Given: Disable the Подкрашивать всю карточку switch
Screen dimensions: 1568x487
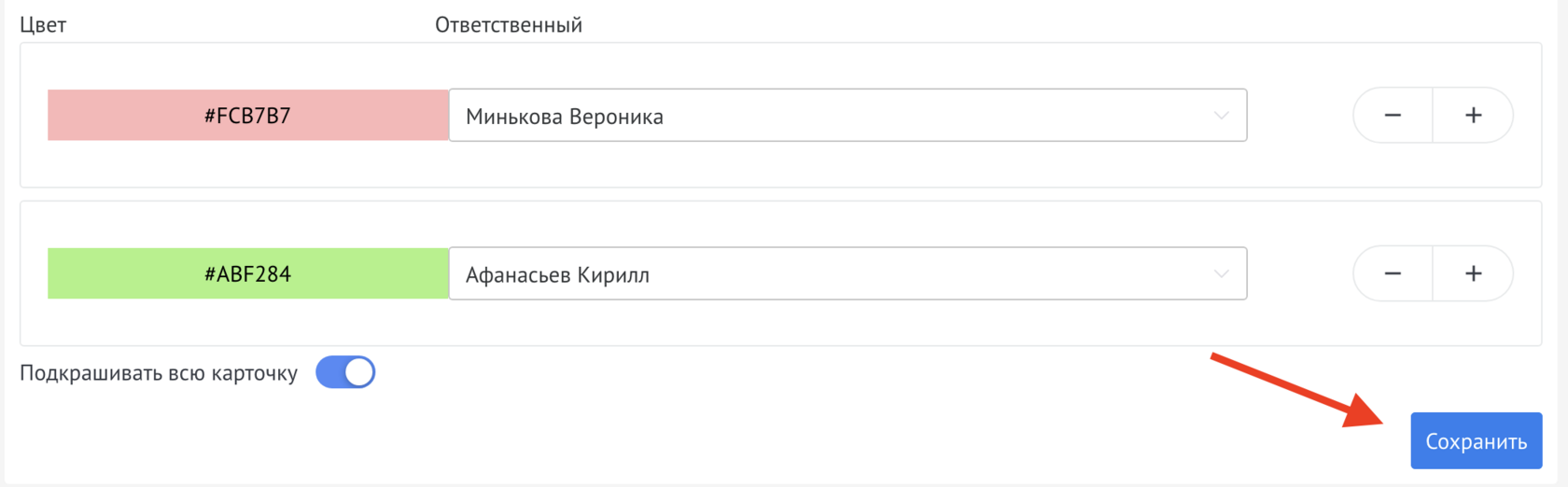Looking at the screenshot, I should pos(345,373).
